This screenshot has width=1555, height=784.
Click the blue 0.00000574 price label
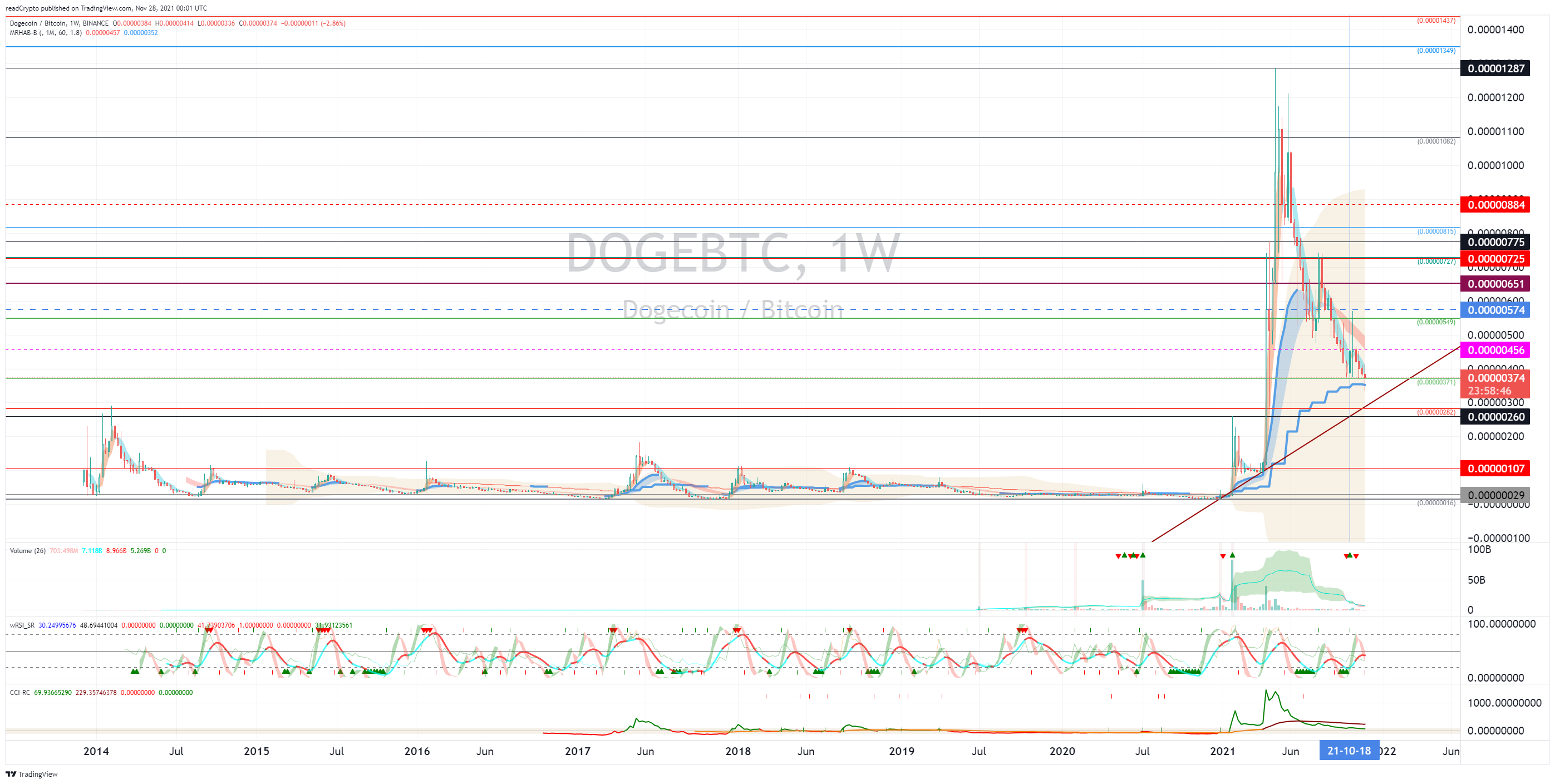[1495, 310]
